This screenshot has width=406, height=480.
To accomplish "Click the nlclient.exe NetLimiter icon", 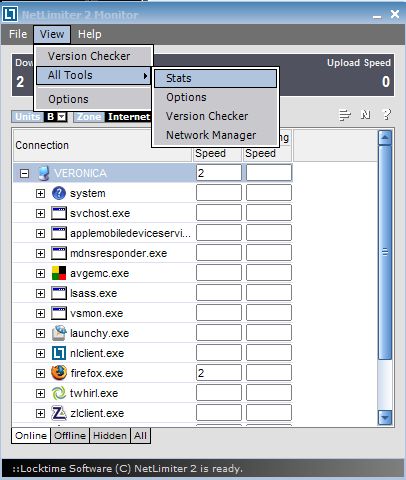I will [x=59, y=353].
